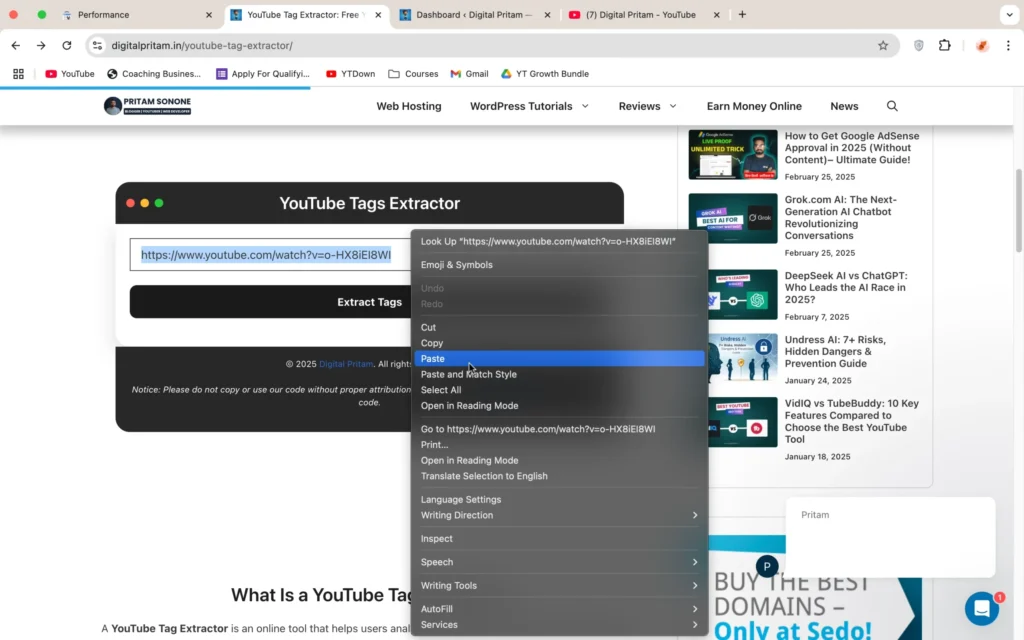Switch to the Dashboard Digital Pritam tab
The image size is (1024, 640).
point(476,14)
